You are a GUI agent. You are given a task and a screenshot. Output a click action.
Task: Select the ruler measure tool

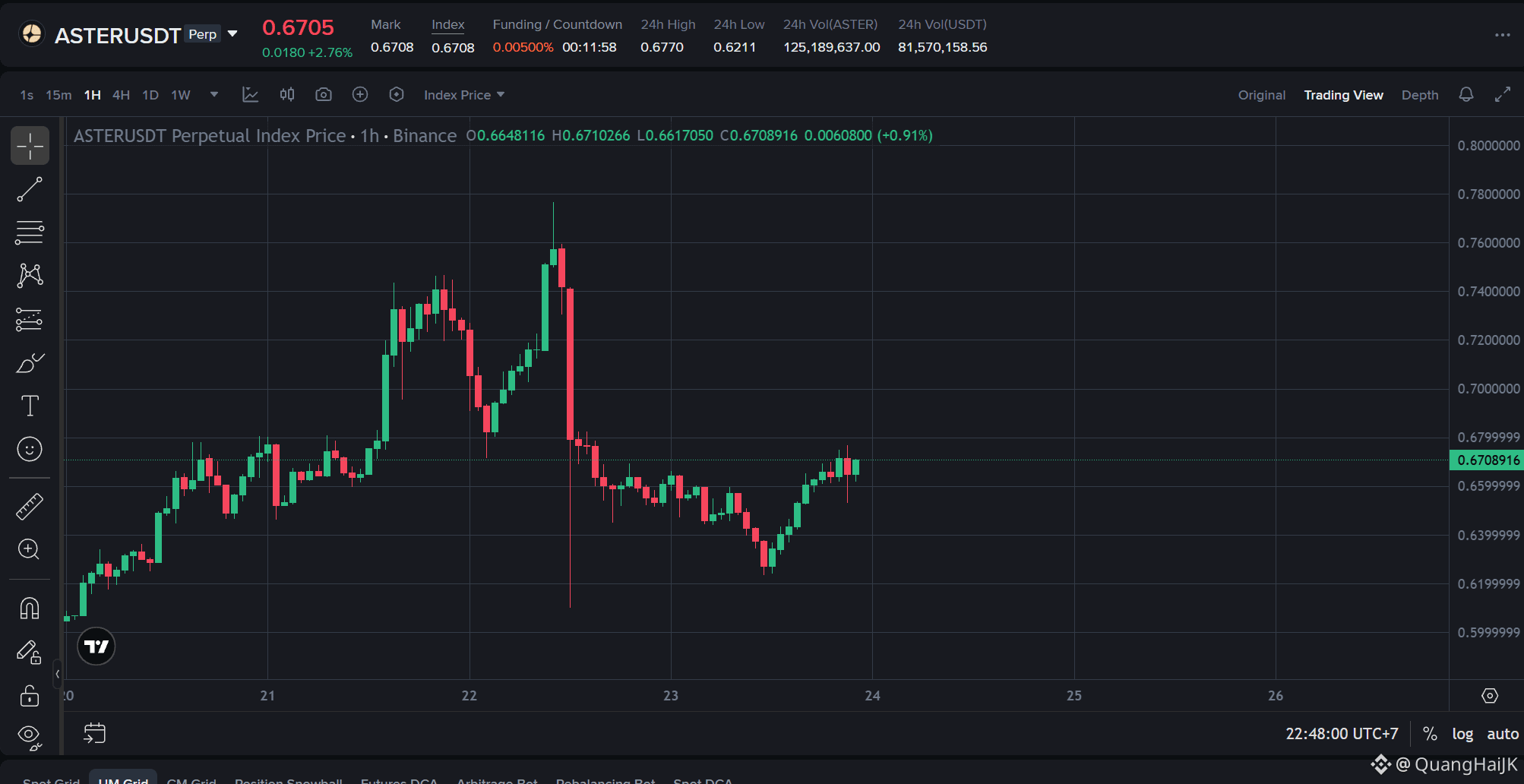coord(30,507)
